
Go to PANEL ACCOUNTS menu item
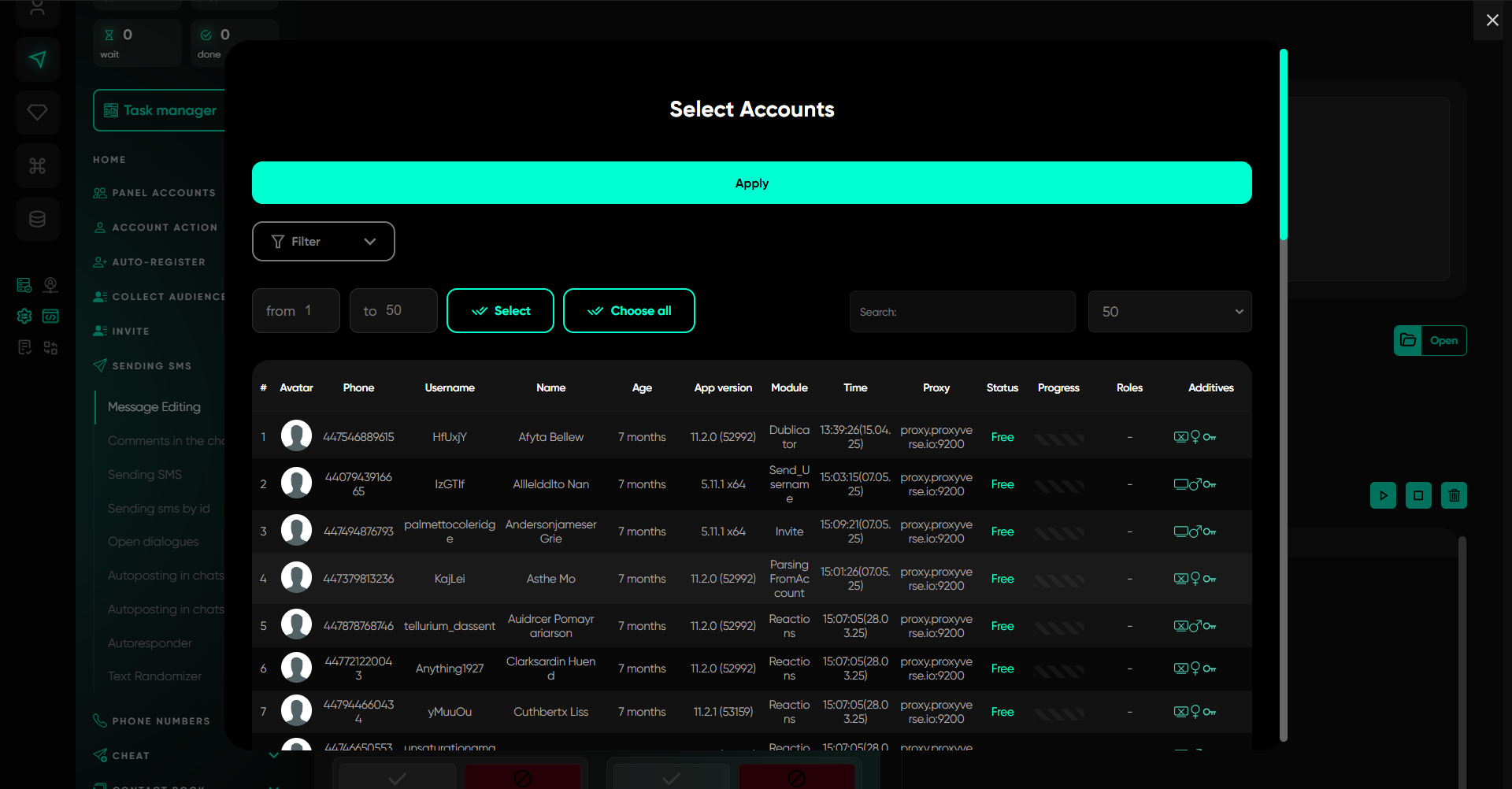[163, 193]
